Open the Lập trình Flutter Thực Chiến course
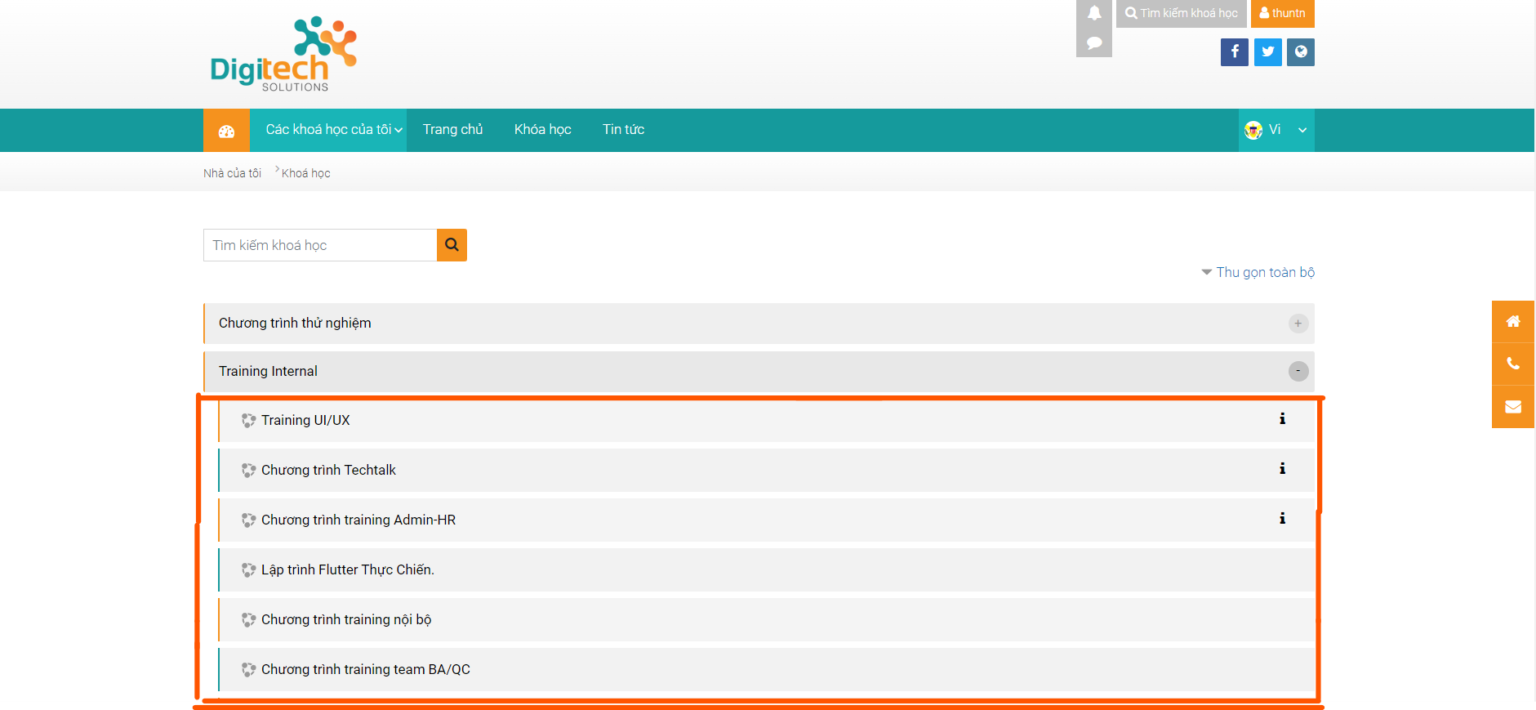The width and height of the screenshot is (1536, 710). (347, 570)
